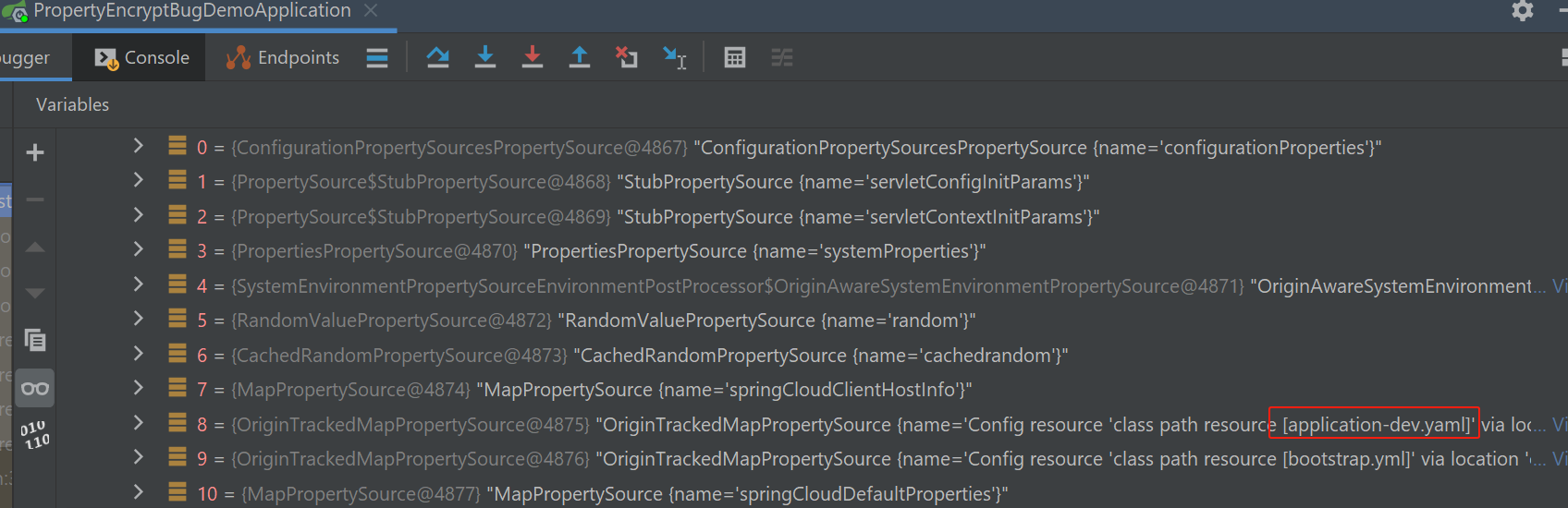Toggle the binary 010 110 view button
The width and height of the screenshot is (1568, 508).
click(x=35, y=435)
